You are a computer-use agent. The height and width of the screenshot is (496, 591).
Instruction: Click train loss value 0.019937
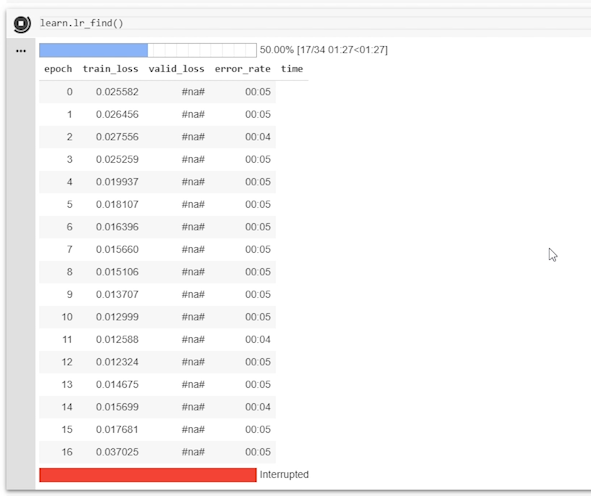pyautogui.click(x=117, y=182)
